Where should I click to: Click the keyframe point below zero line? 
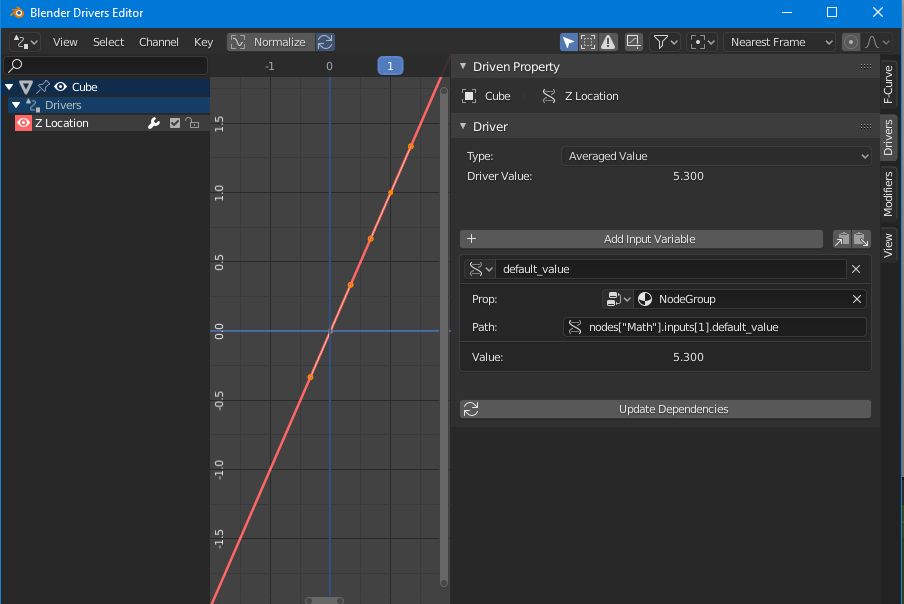click(x=310, y=377)
